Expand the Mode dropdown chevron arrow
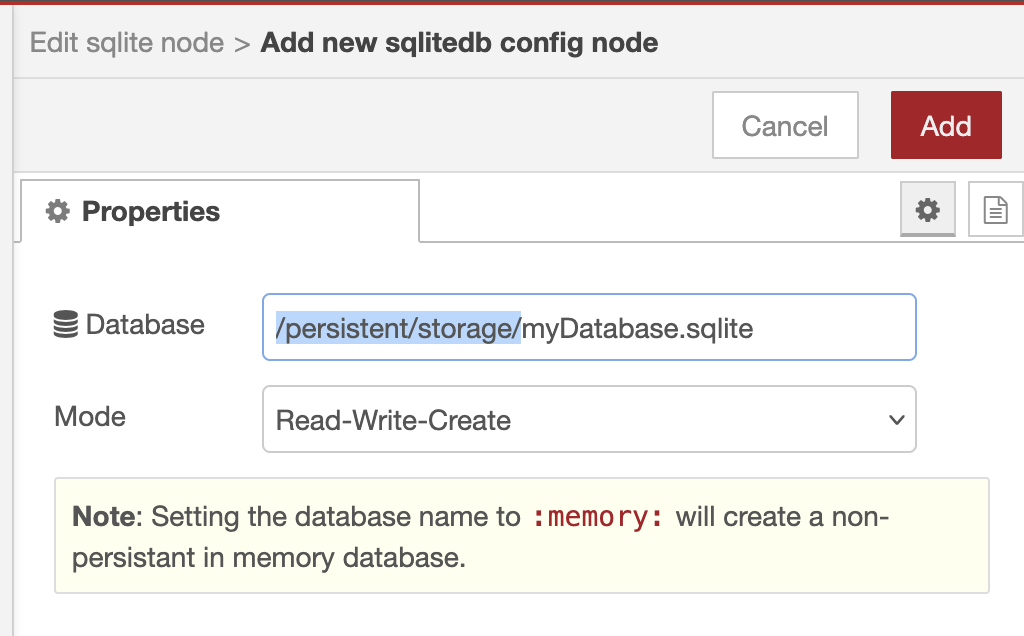Screen dimensions: 1024x636 pyautogui.click(x=896, y=420)
